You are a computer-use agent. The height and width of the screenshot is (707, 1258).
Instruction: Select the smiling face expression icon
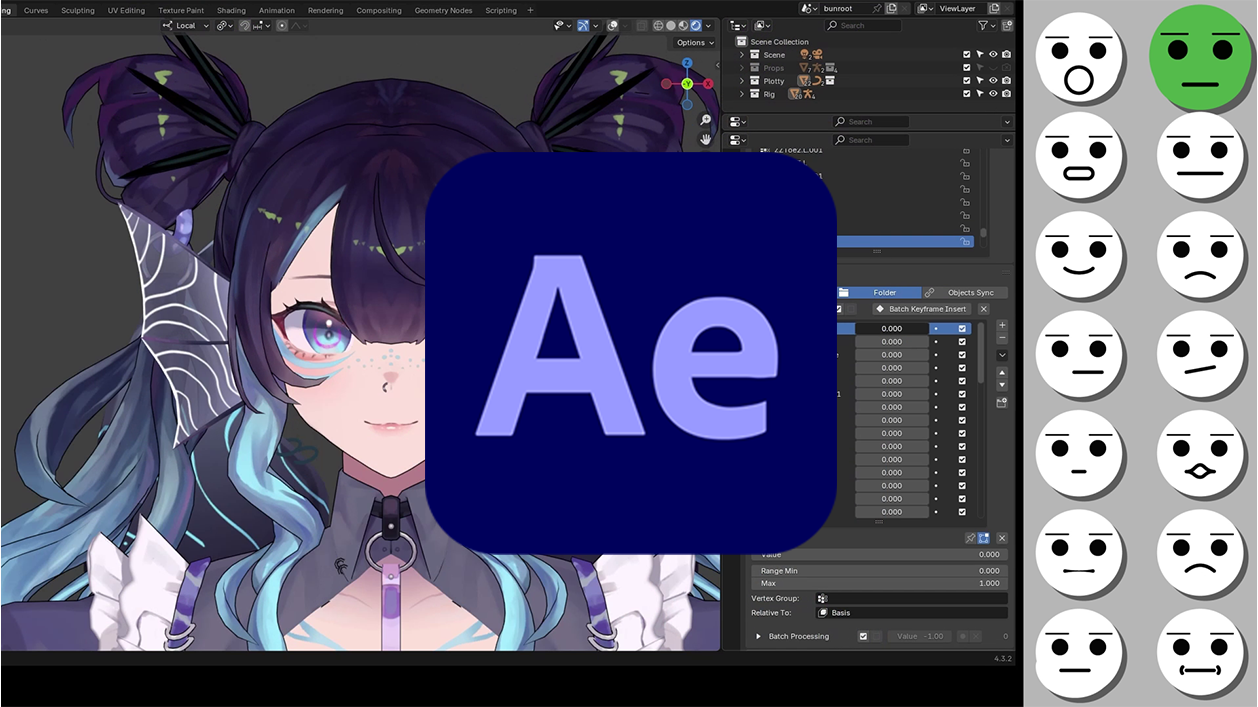point(1078,255)
